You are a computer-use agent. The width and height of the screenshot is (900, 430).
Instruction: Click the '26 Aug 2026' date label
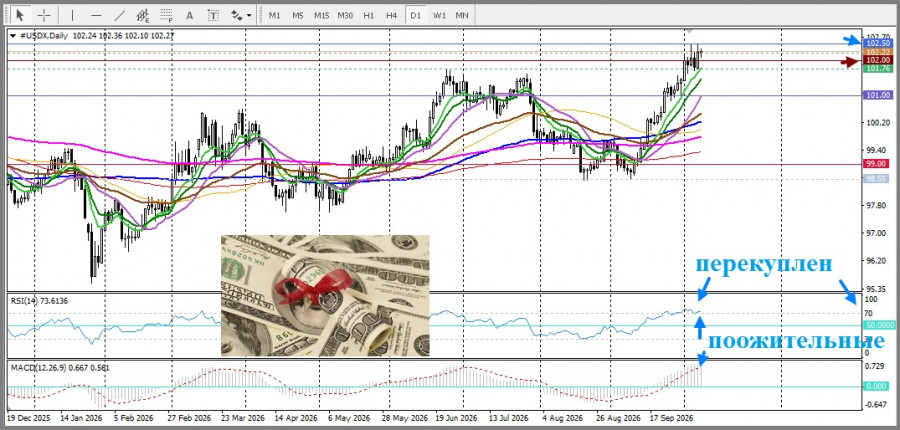[617, 418]
